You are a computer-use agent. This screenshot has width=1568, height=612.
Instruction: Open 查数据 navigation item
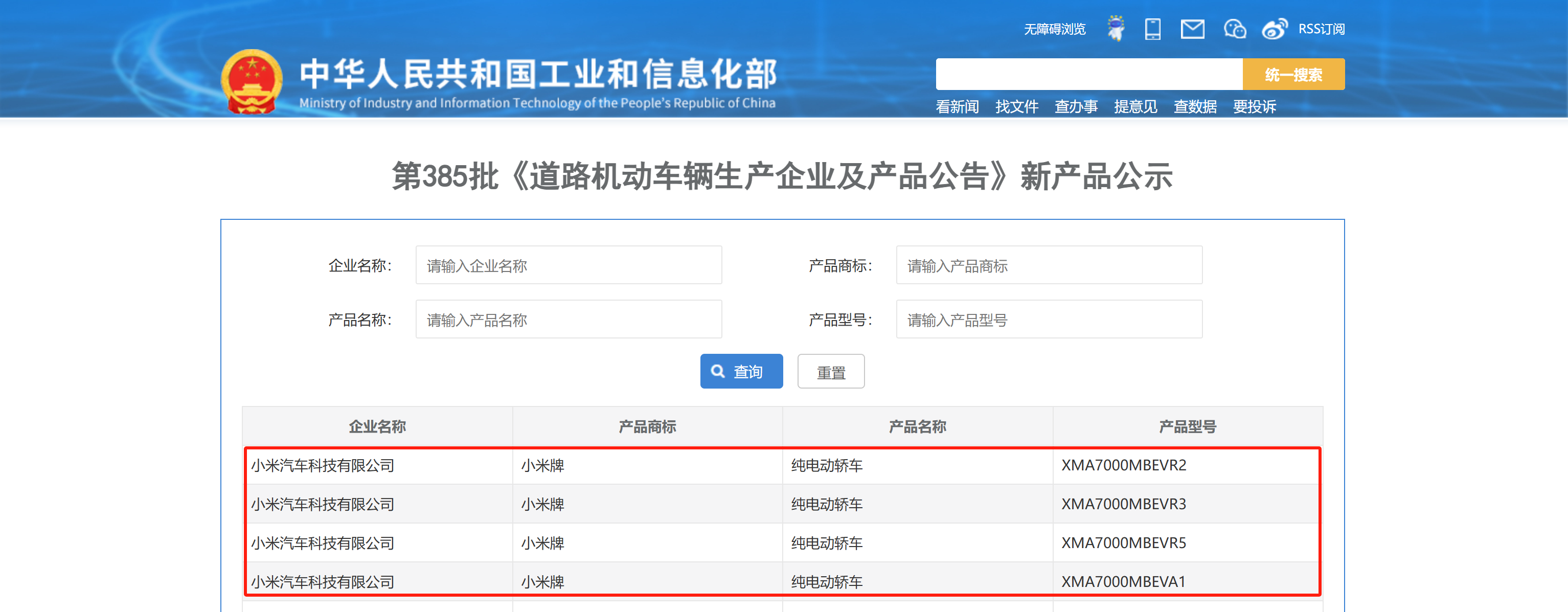point(1195,106)
